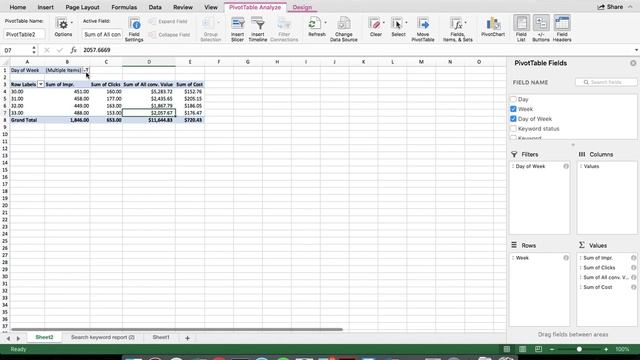This screenshot has width=640, height=360.
Task: Open info for Sum of Impr. value
Action: pos(633,258)
